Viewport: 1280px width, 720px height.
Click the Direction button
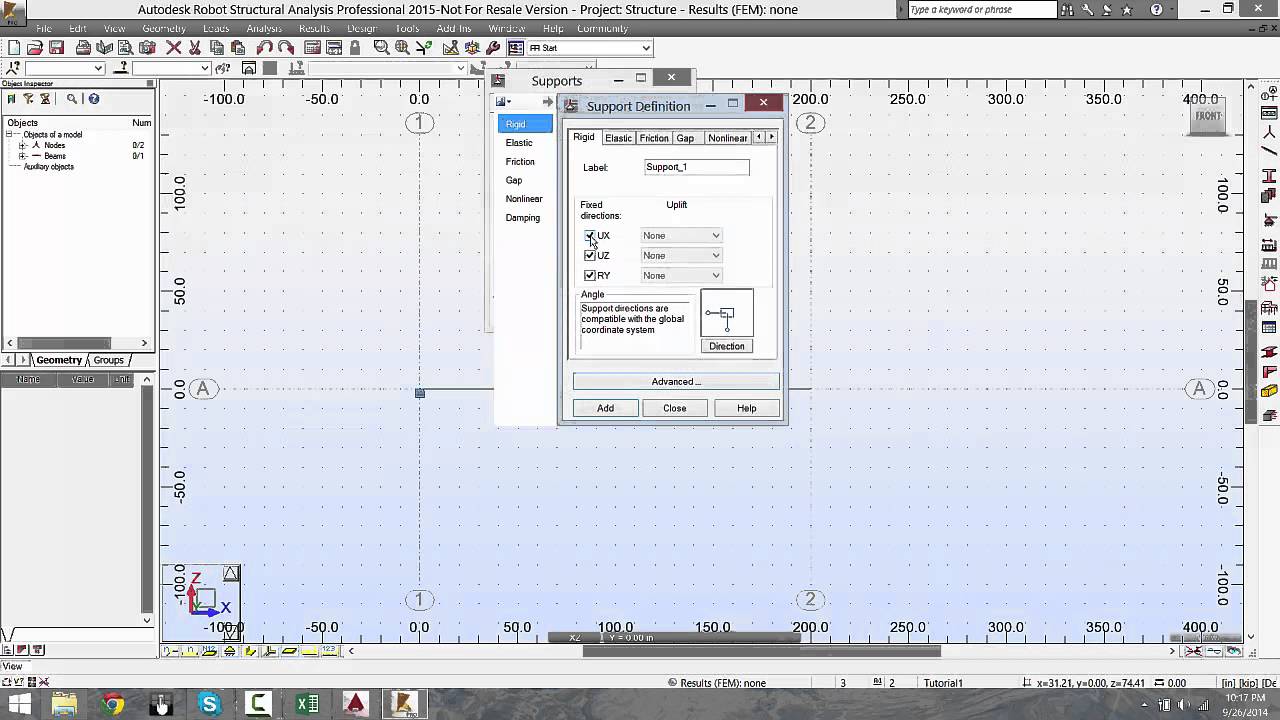pos(727,346)
